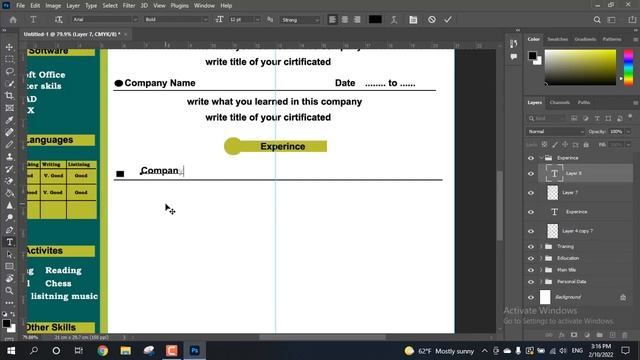
Task: Select the Frame tool
Action: 9,108
